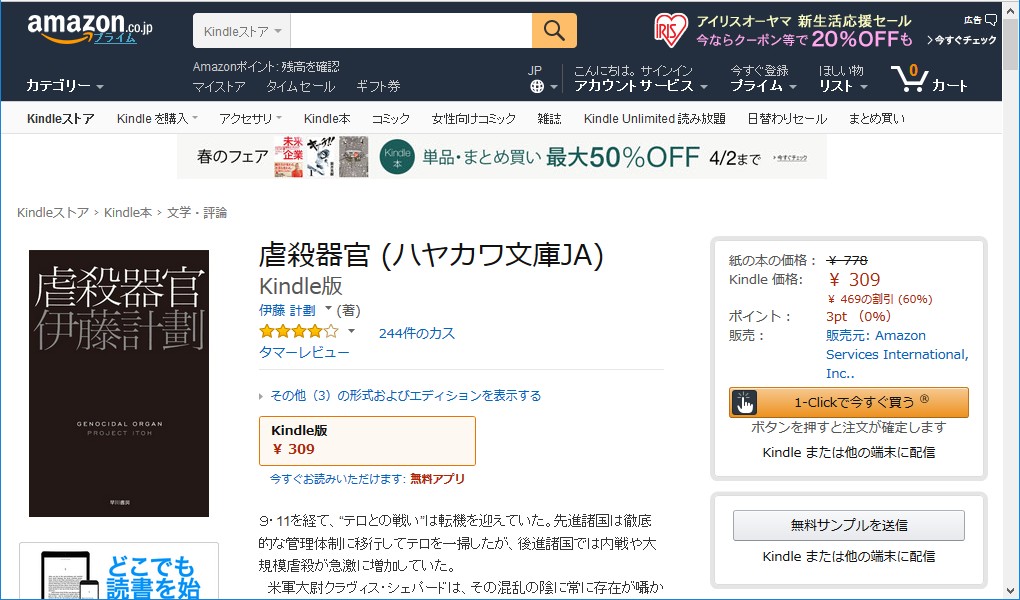Select コミック in the navigation bar
1020x600 pixels.
point(389,117)
